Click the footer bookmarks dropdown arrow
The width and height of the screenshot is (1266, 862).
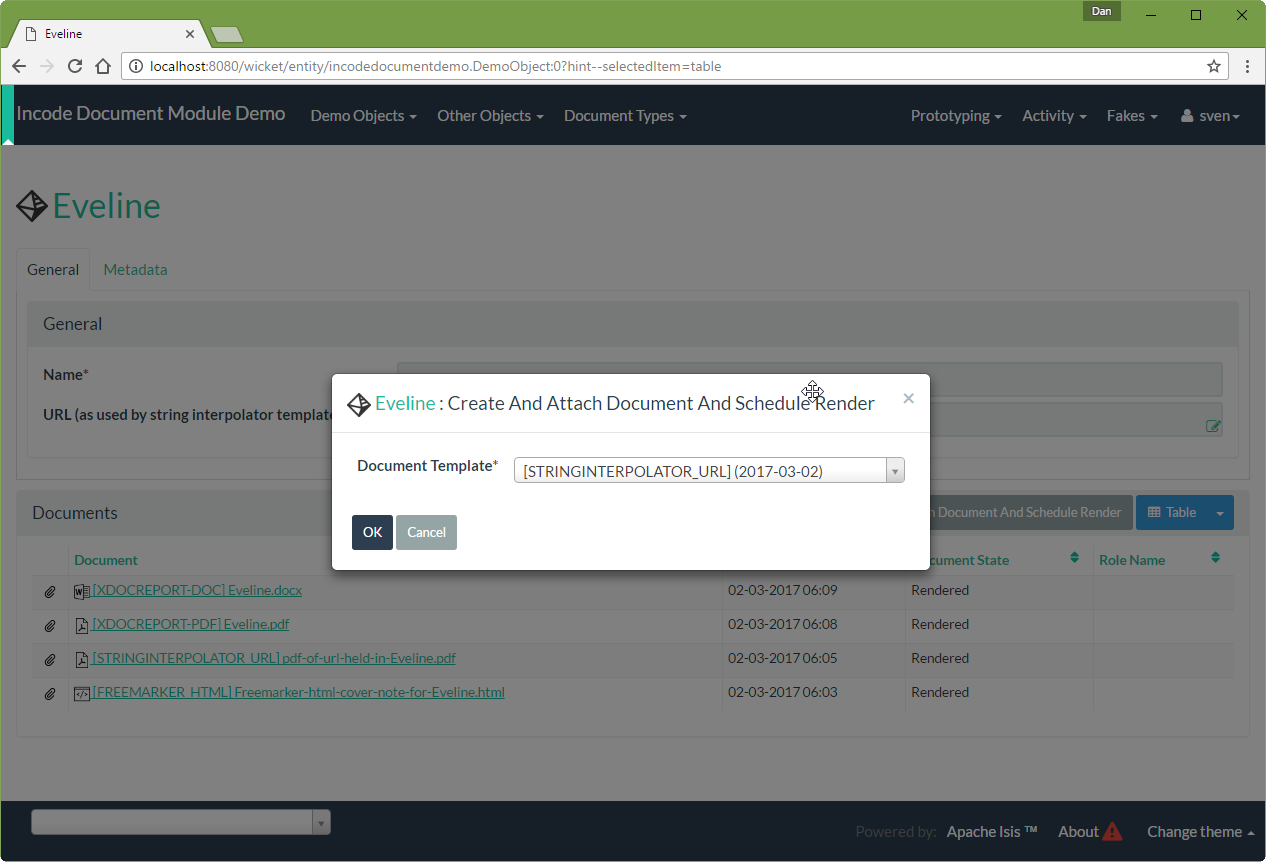[321, 823]
